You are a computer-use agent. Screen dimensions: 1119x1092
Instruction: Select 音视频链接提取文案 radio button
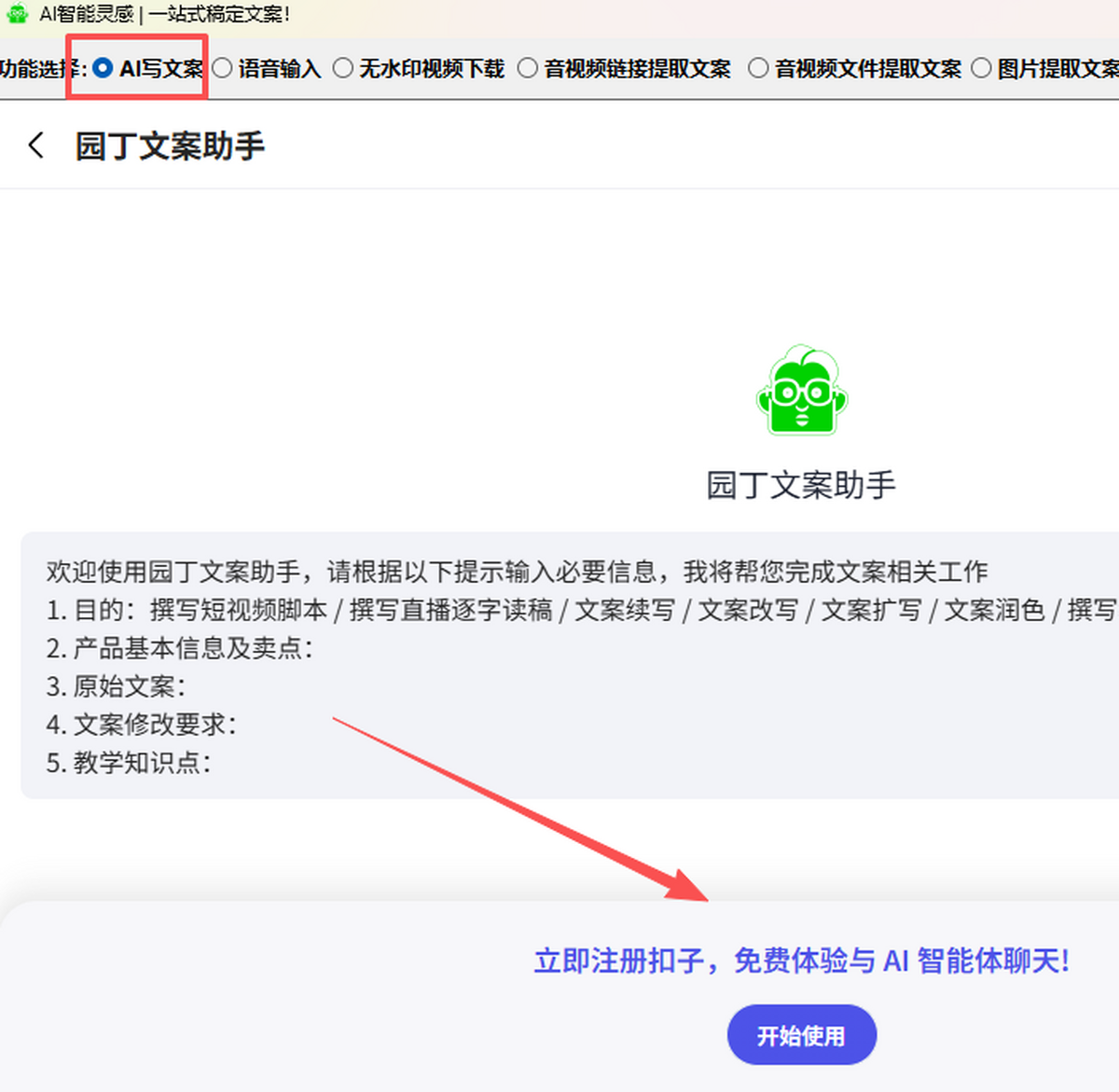point(528,68)
